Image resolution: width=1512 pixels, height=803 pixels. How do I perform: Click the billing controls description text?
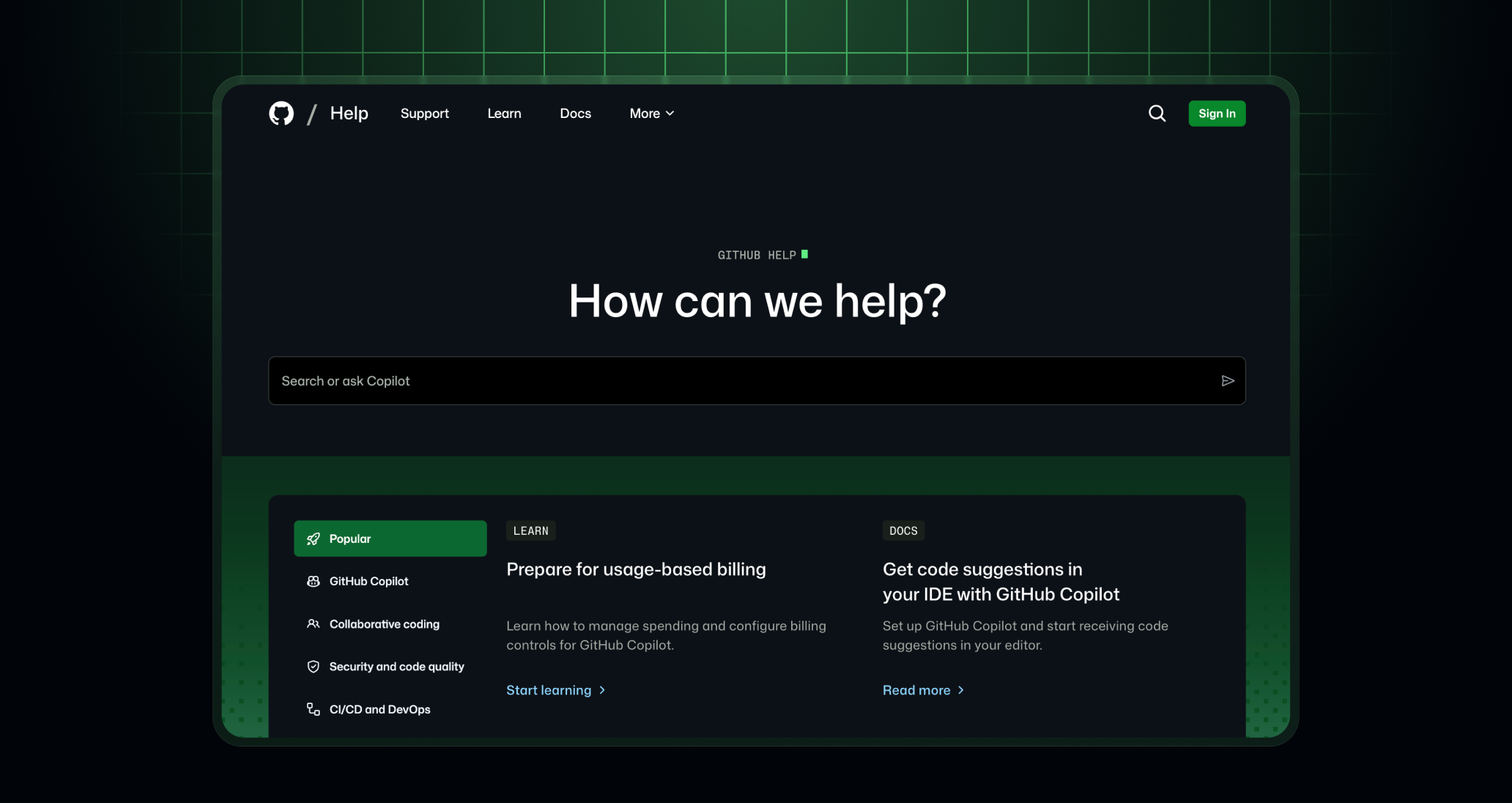(666, 635)
